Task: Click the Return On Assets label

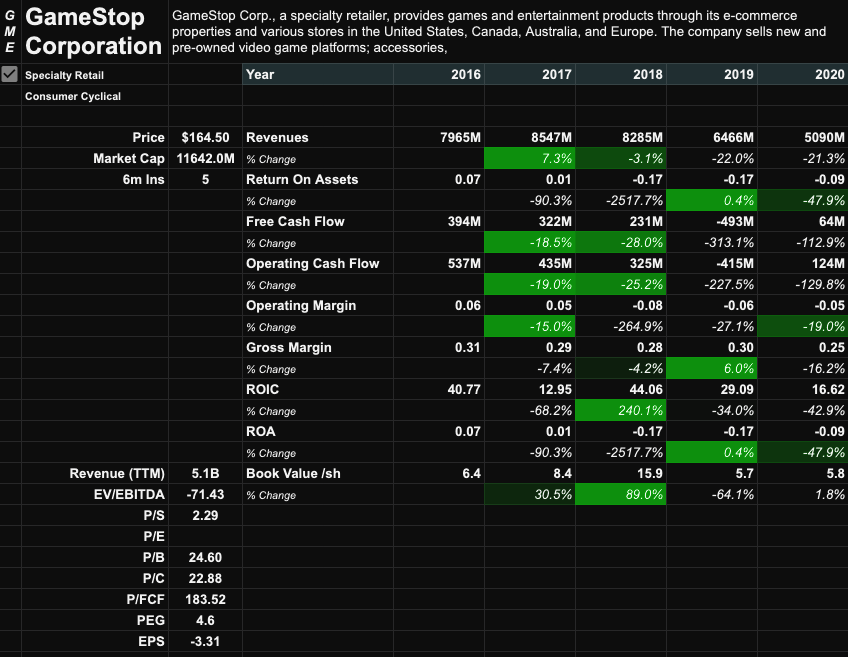Action: click(317, 180)
